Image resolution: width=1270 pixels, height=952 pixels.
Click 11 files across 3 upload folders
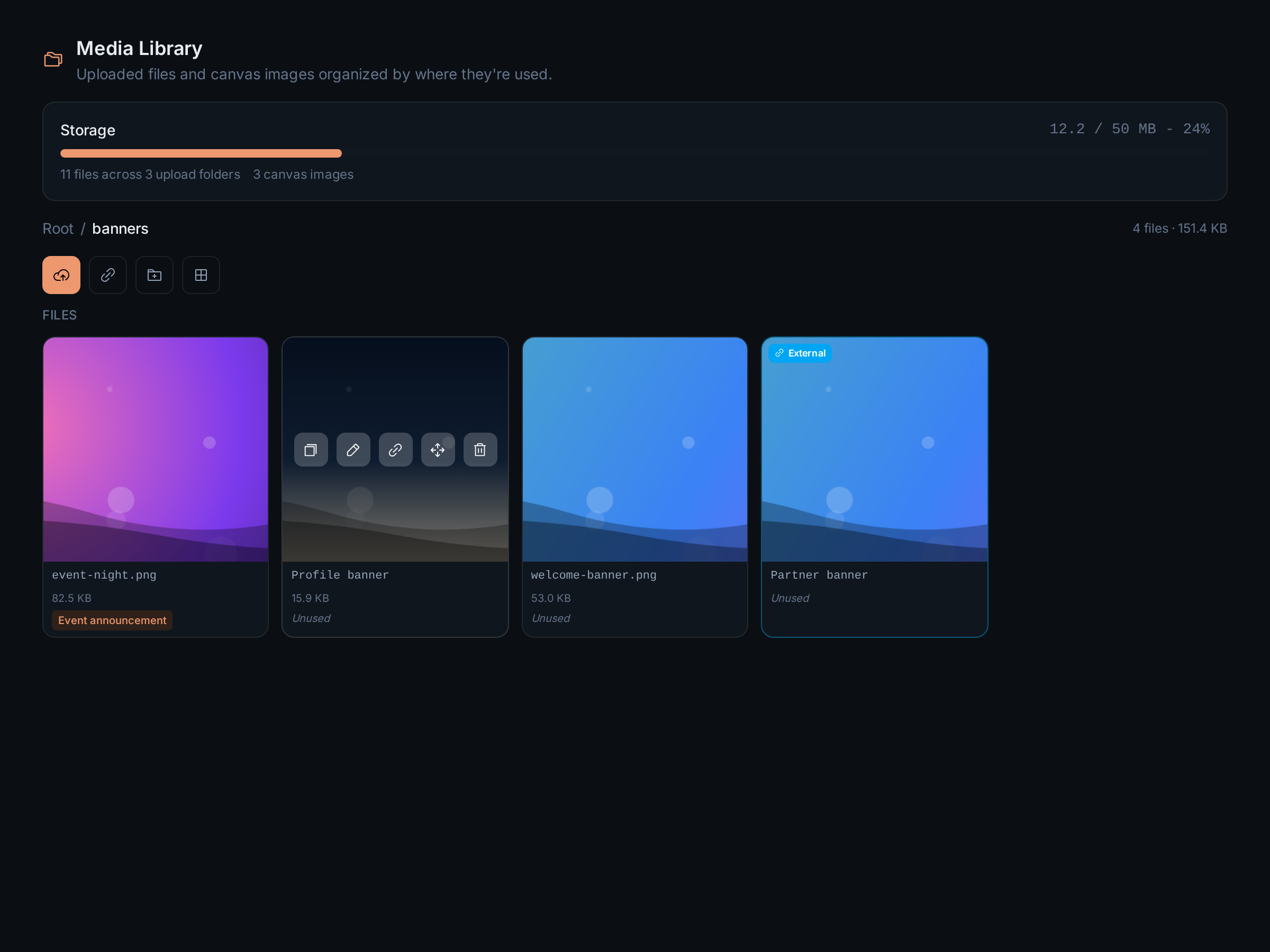tap(150, 175)
